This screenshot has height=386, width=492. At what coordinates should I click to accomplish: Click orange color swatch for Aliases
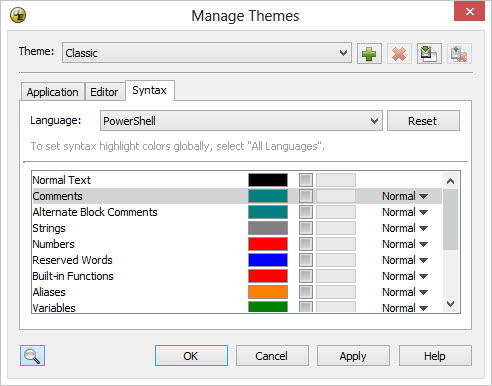[268, 292]
